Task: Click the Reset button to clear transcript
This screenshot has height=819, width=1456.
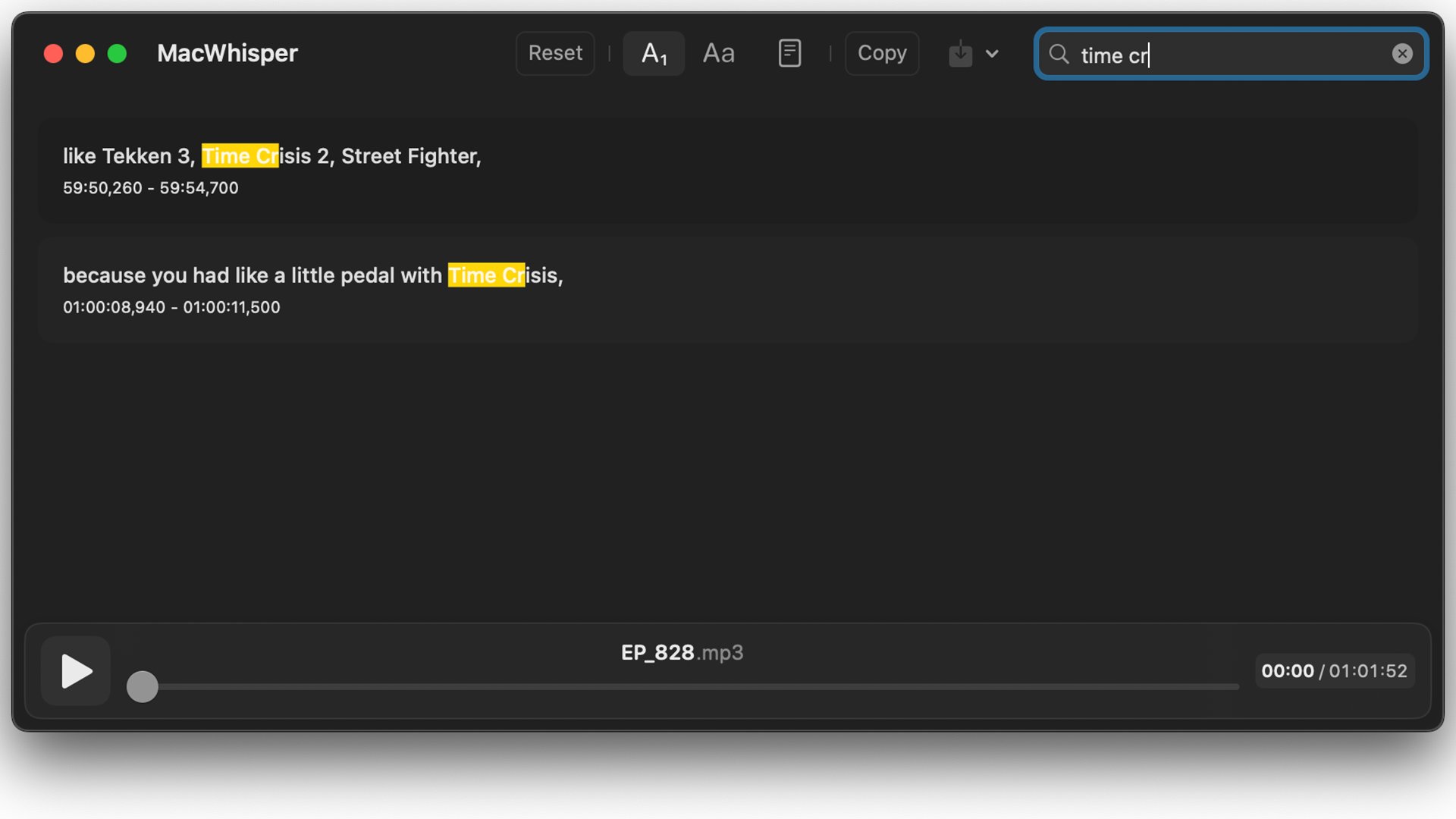Action: point(555,52)
